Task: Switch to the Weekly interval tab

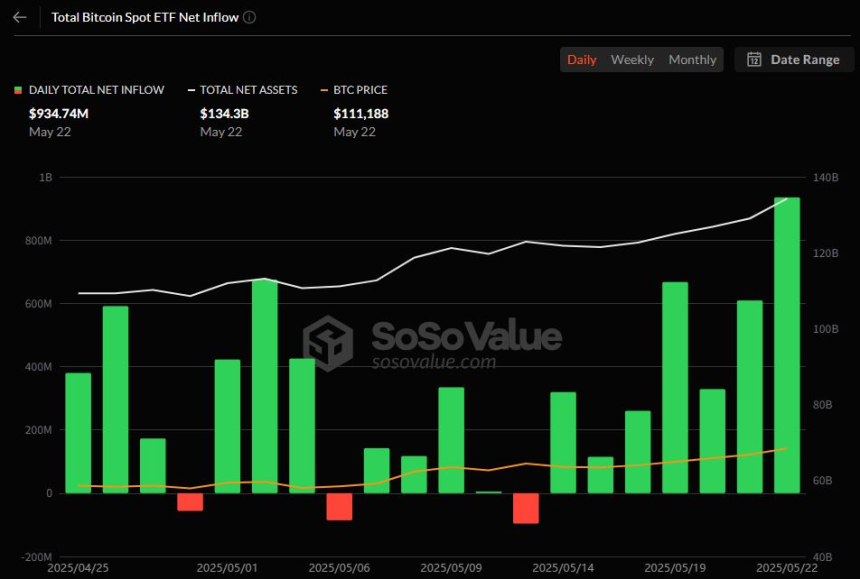Action: click(632, 59)
